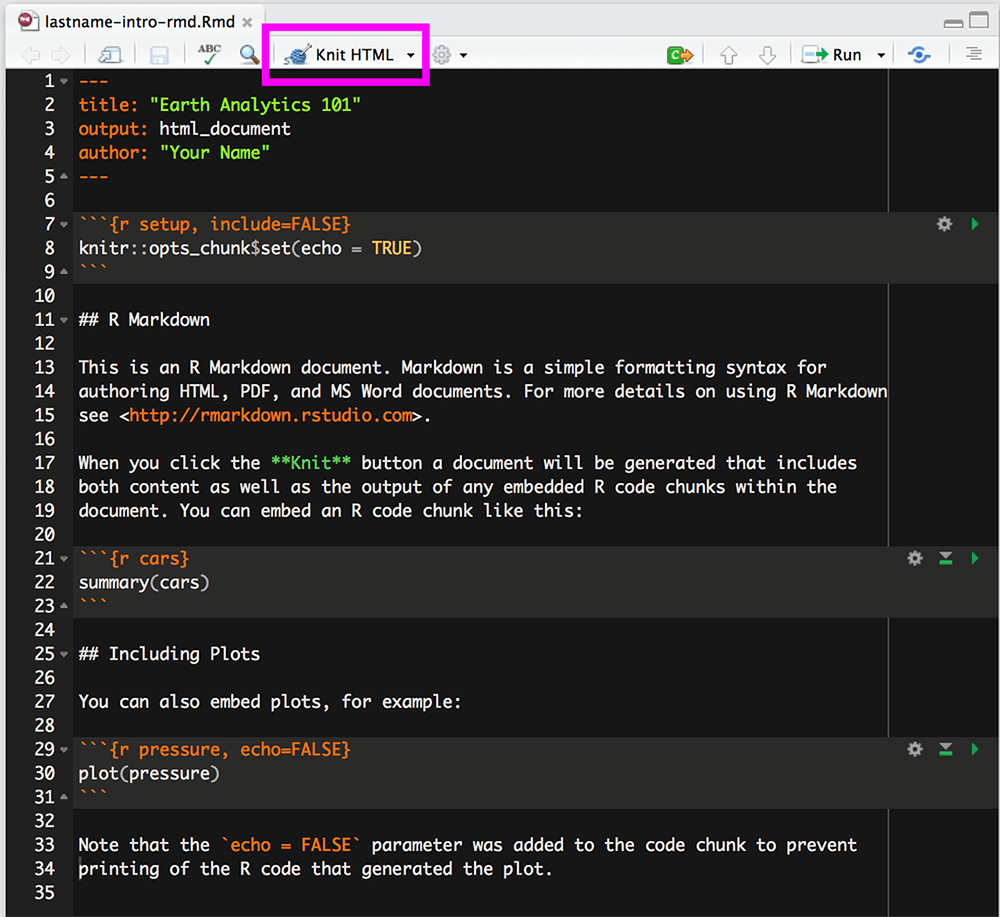1000x917 pixels.
Task: Click fold marker at line 9
Action: click(x=64, y=272)
